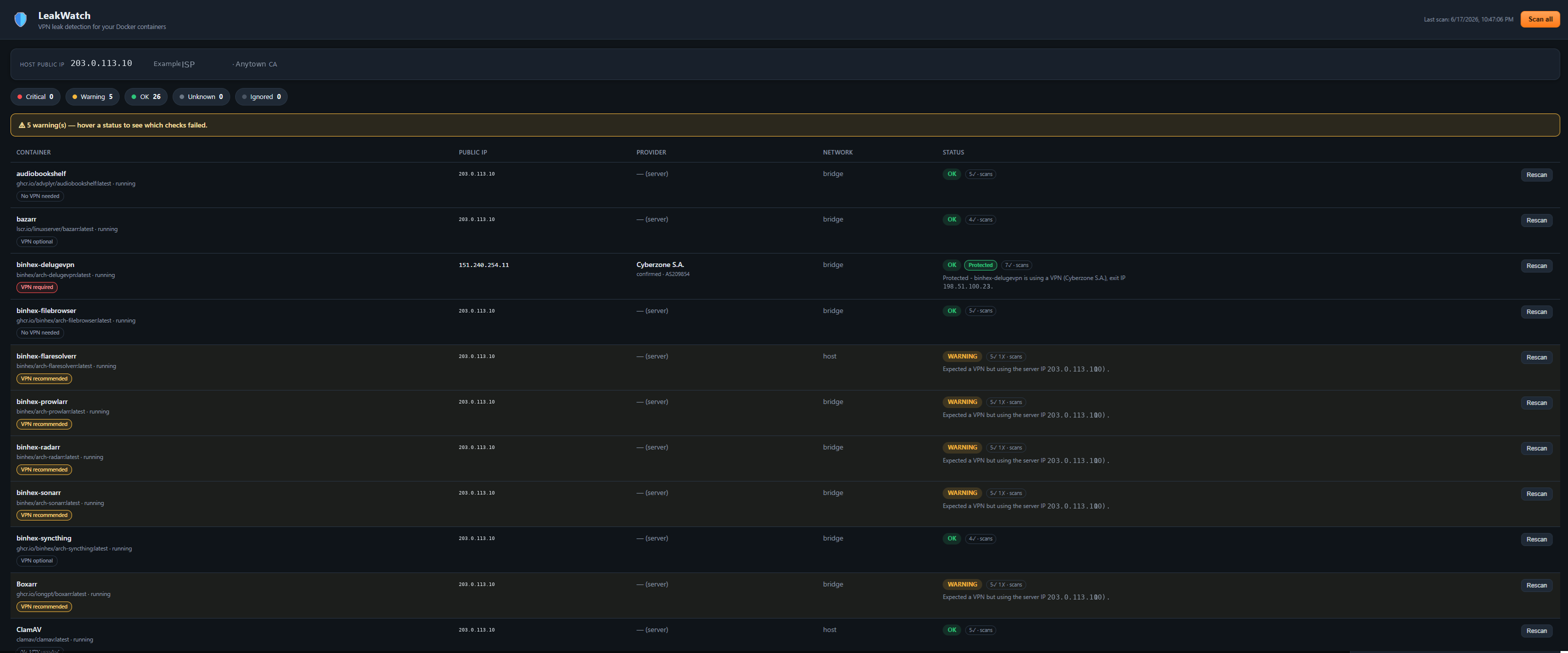Viewport: 1568px width, 653px height.
Task: Click the PUBLIC IP column header
Action: click(x=473, y=152)
